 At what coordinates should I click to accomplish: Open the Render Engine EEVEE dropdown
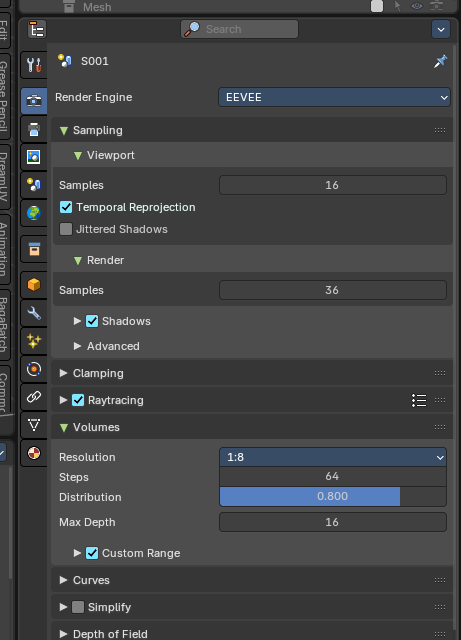pos(334,98)
